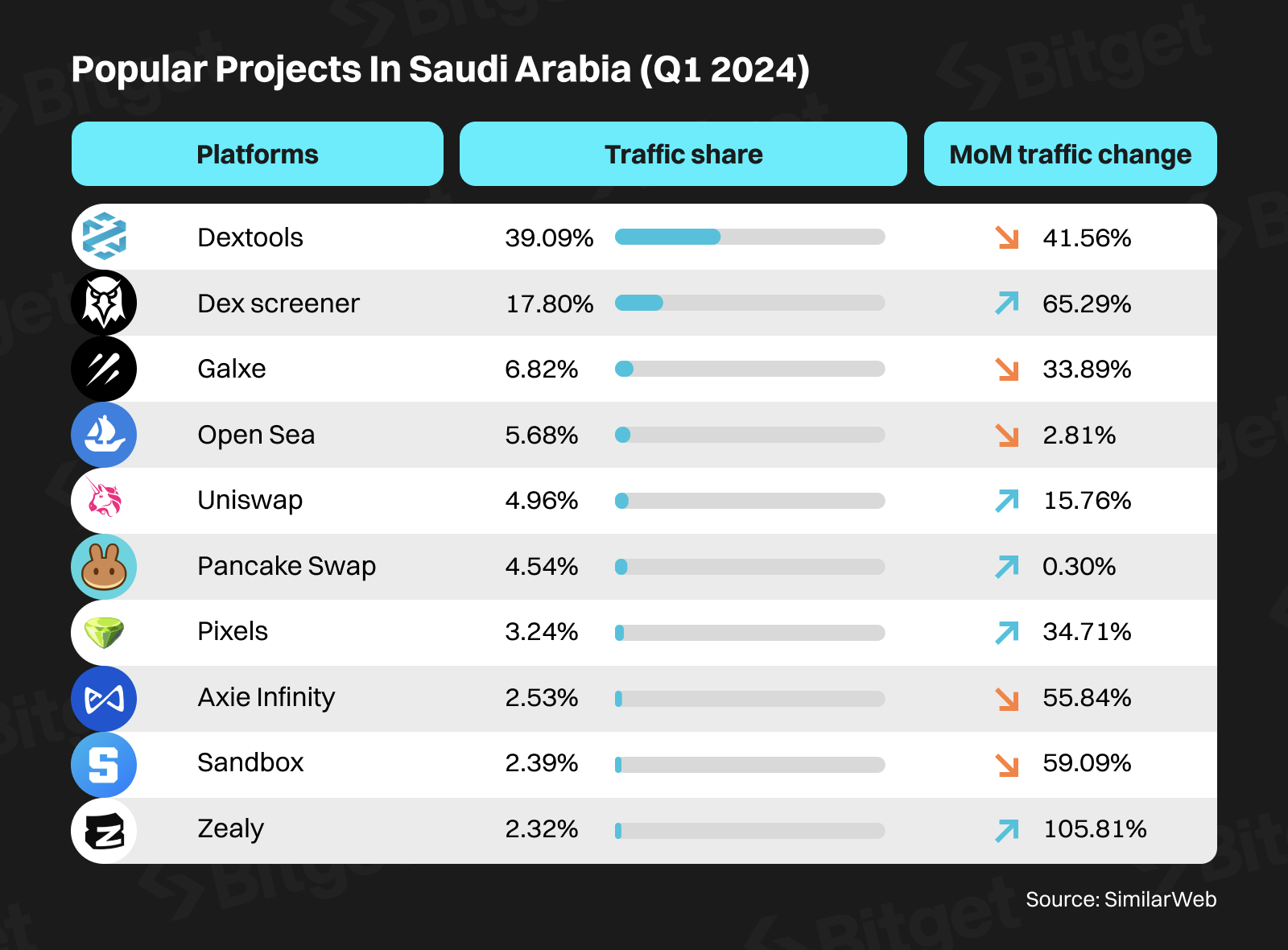Select the Traffic share column header
Image resolution: width=1288 pixels, height=950 pixels.
click(683, 154)
